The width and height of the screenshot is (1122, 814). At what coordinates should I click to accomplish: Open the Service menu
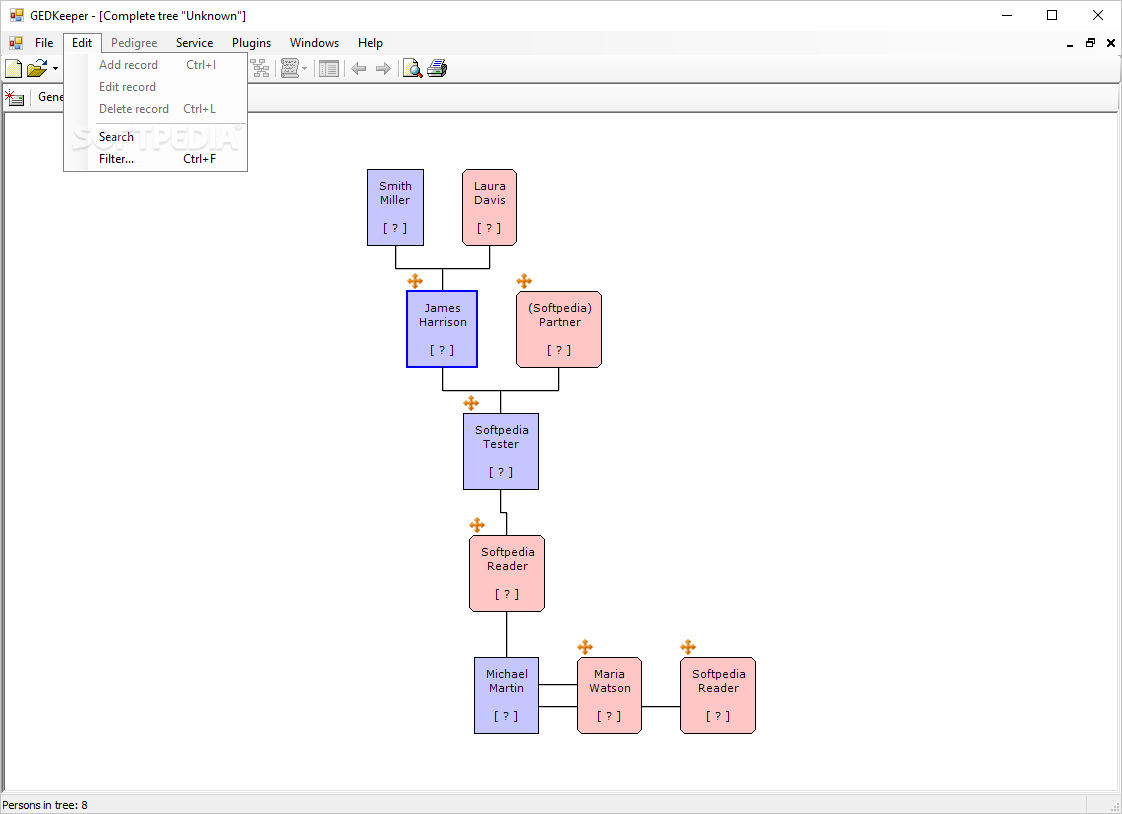click(x=195, y=43)
